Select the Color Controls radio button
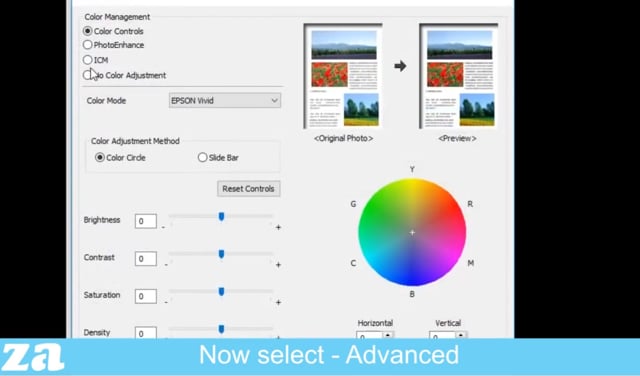Image resolution: width=640 pixels, height=376 pixels. (x=87, y=31)
